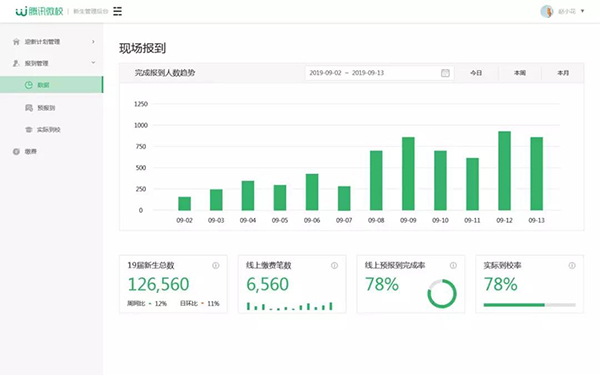Select the 本周 time range tab

pyautogui.click(x=520, y=73)
